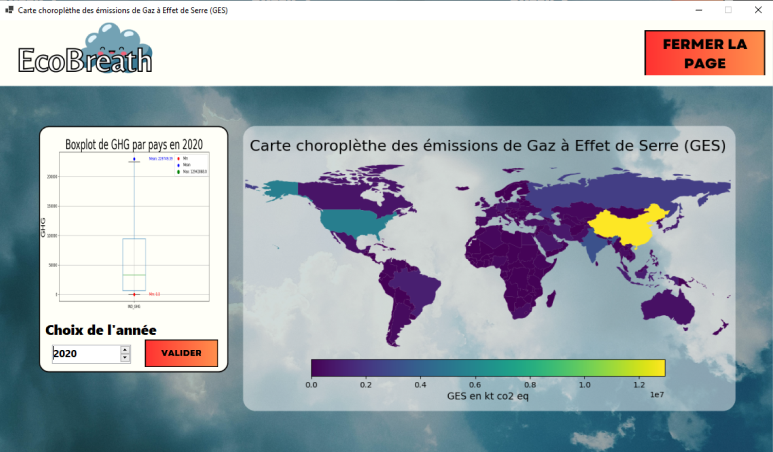The image size is (773, 452).
Task: Minimize the application window
Action: coord(699,10)
